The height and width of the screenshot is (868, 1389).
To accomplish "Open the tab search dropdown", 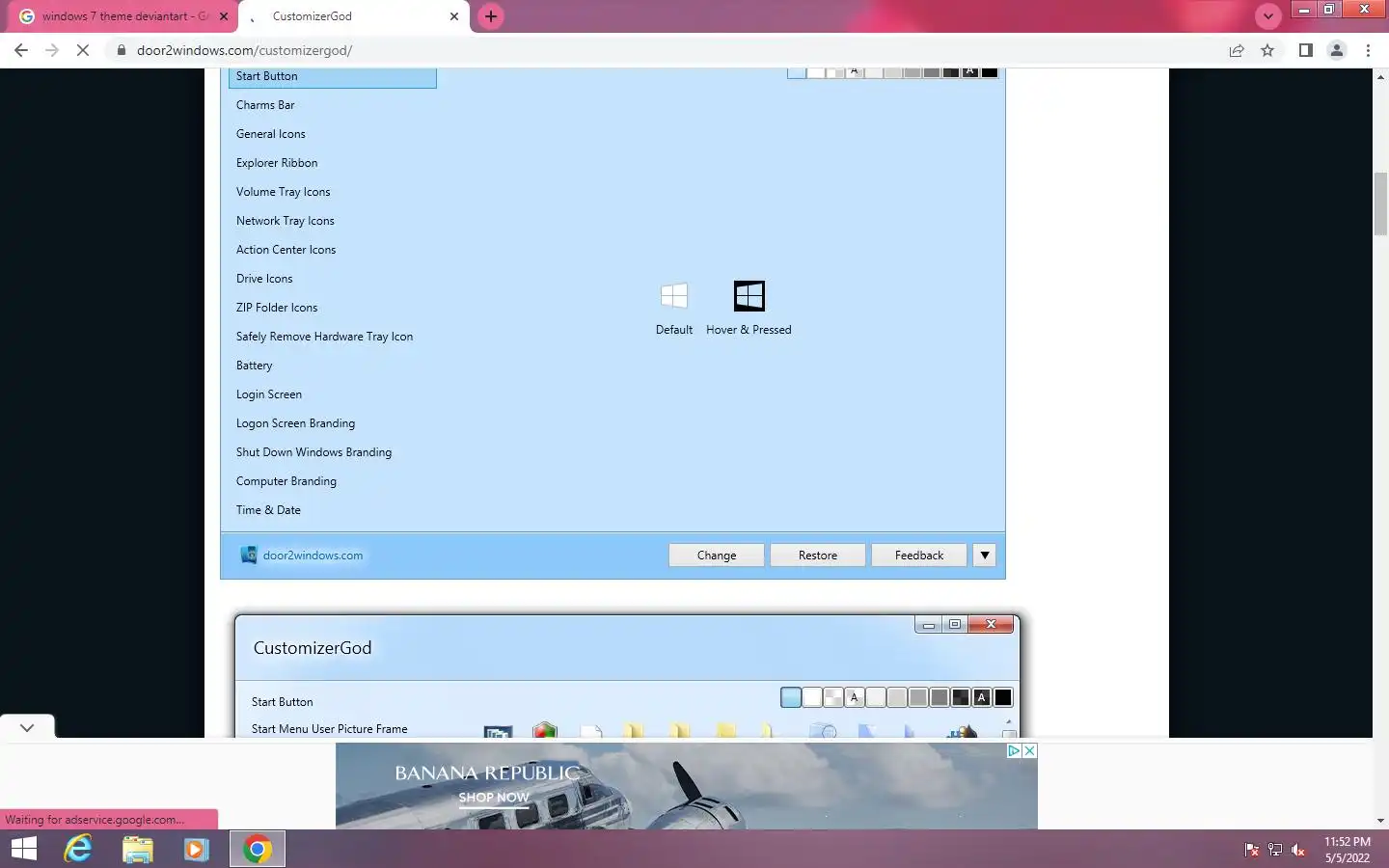I will [x=1267, y=16].
